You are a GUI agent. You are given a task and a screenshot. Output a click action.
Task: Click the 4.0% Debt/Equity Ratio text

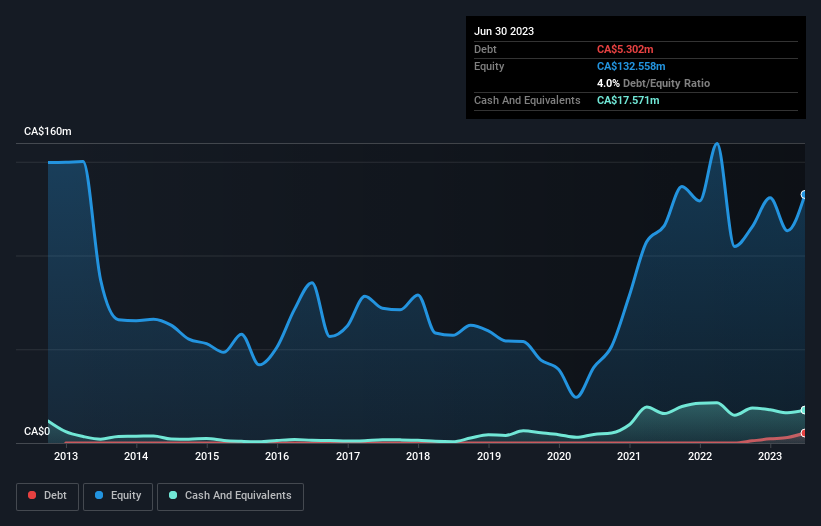pos(653,83)
